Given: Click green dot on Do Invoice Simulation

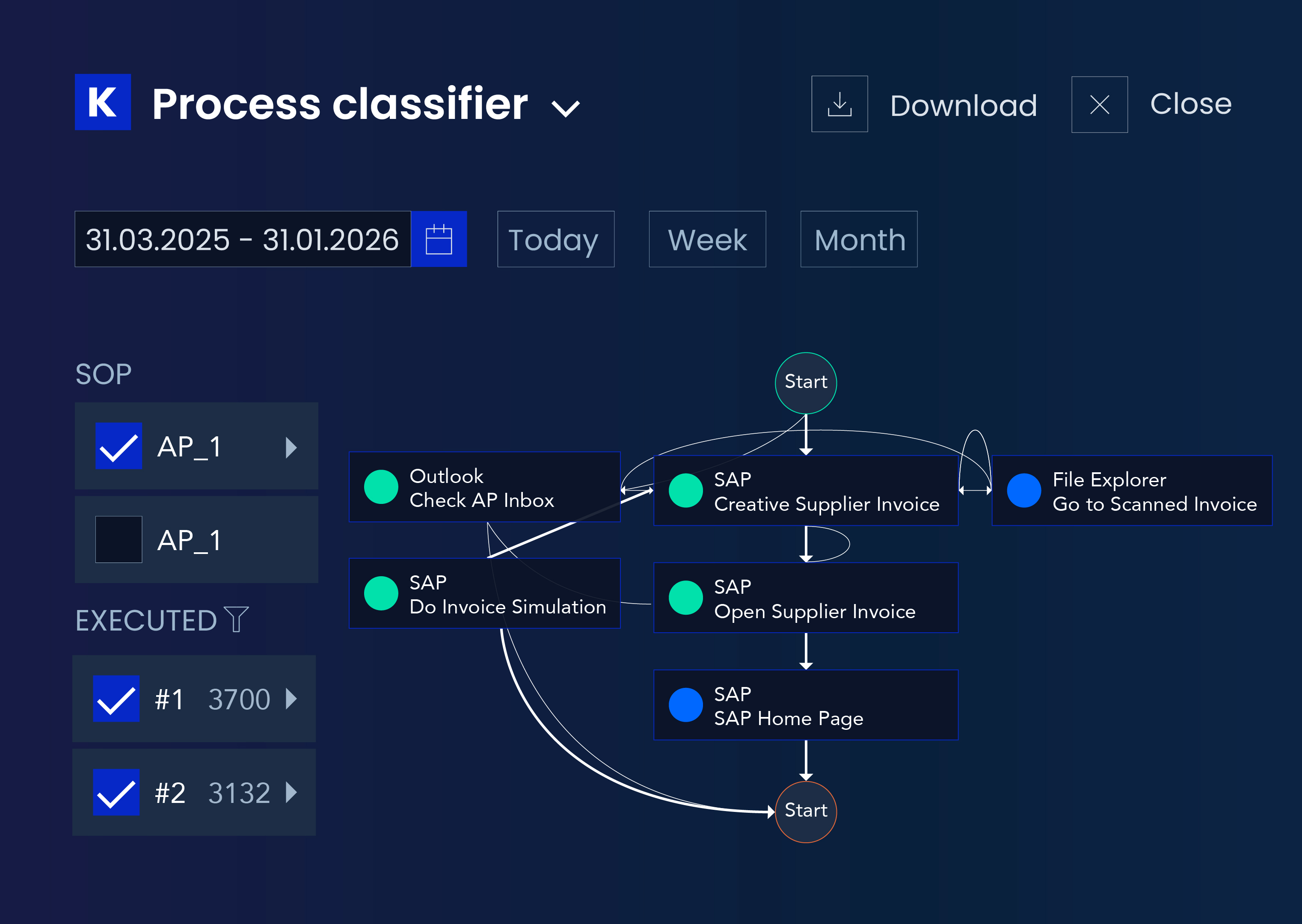Looking at the screenshot, I should 381,593.
